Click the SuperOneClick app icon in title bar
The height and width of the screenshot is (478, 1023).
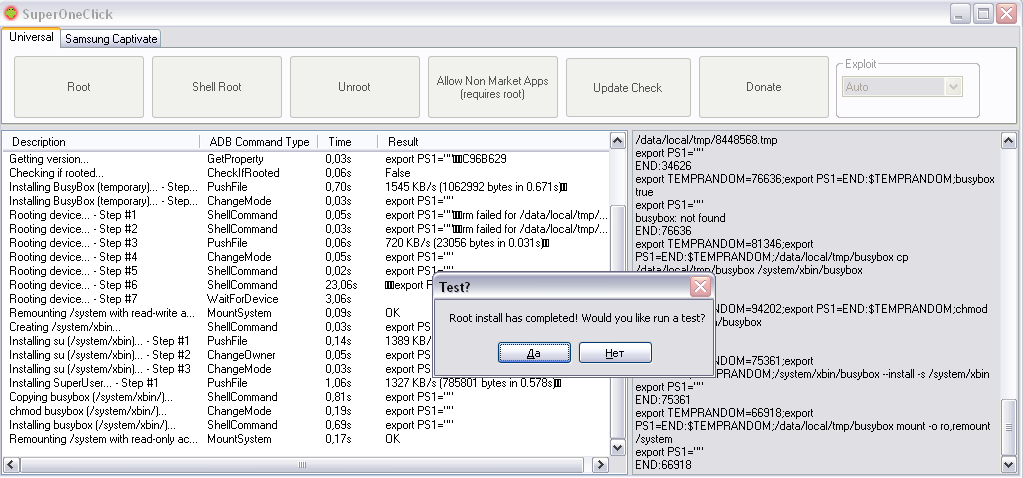click(x=11, y=14)
